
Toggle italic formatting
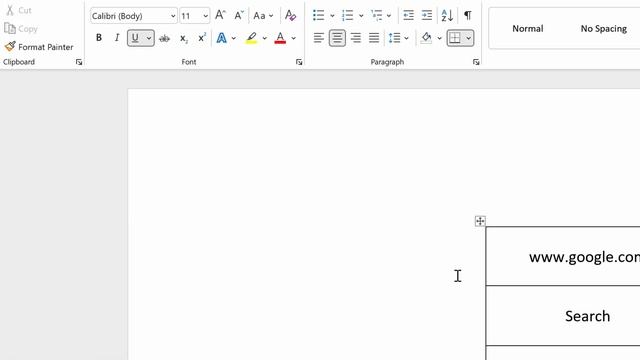tap(117, 38)
